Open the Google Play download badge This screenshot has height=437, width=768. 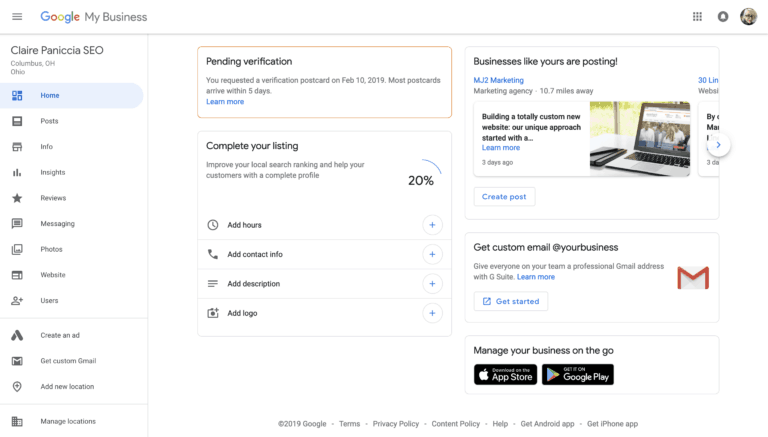coord(577,374)
